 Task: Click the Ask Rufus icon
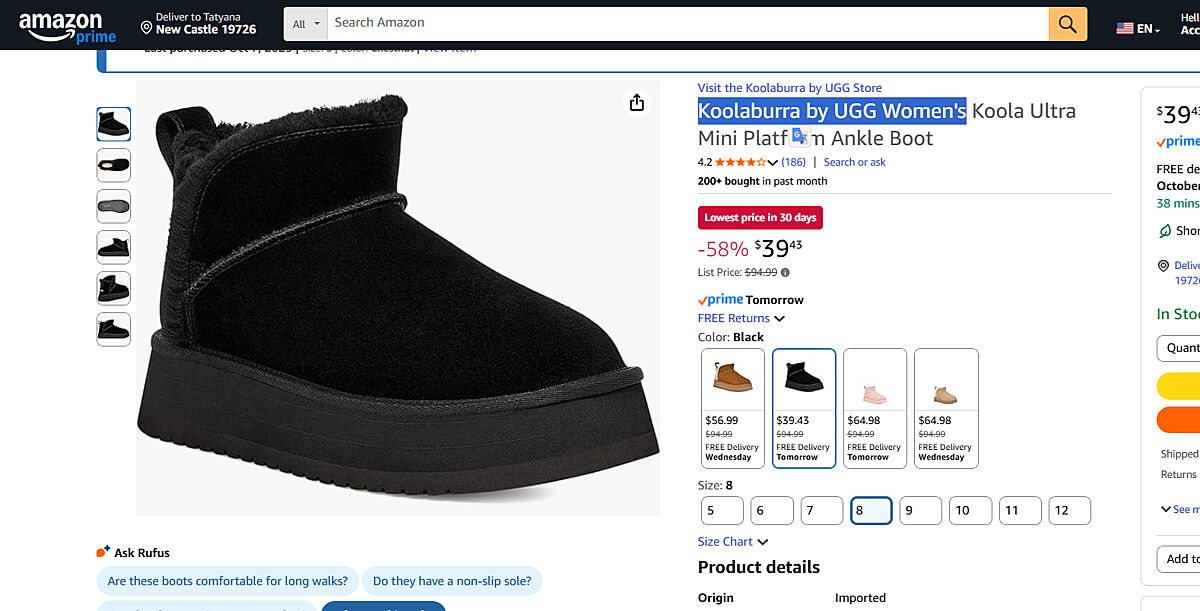point(102,552)
